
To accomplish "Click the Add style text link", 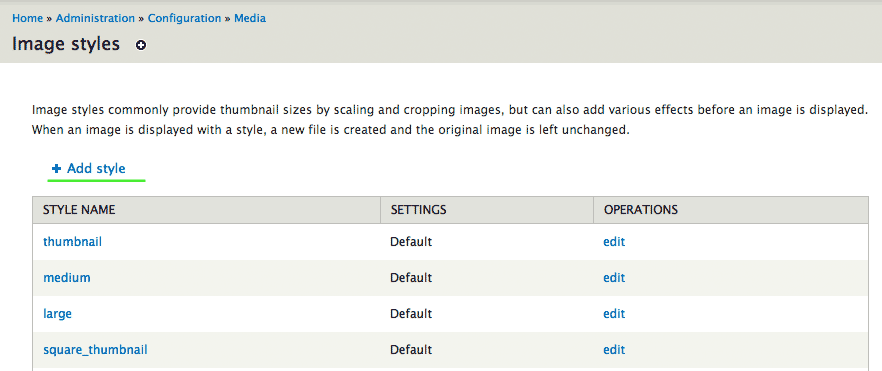I will [96, 169].
